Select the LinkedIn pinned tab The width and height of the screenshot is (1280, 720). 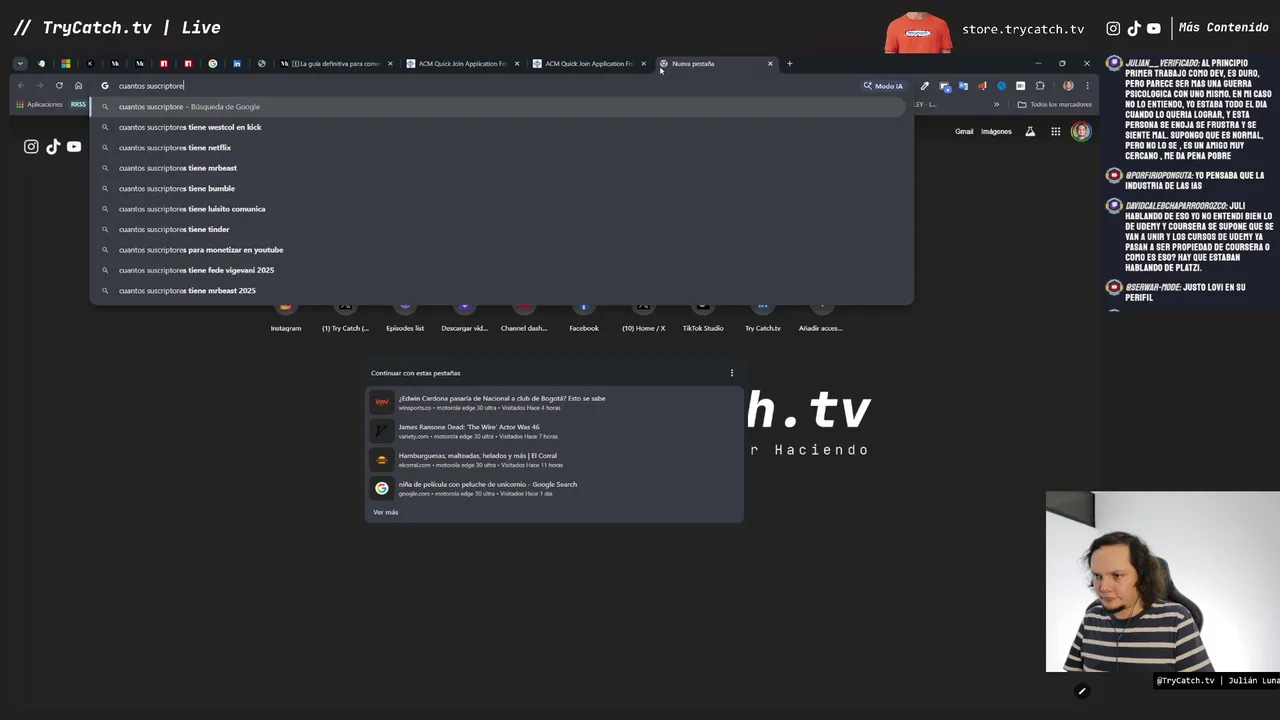(237, 64)
